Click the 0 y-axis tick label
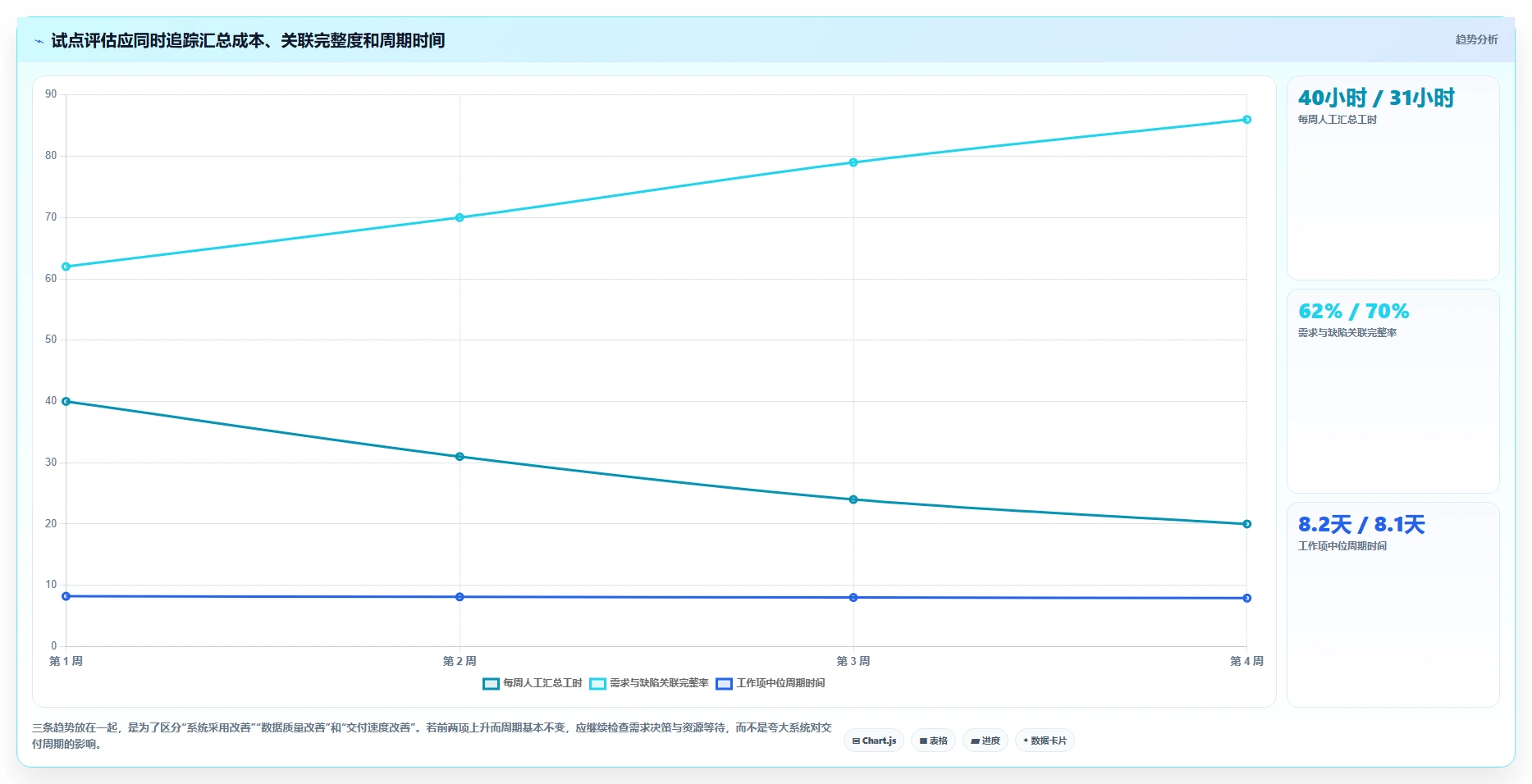1532x784 pixels. [x=54, y=646]
